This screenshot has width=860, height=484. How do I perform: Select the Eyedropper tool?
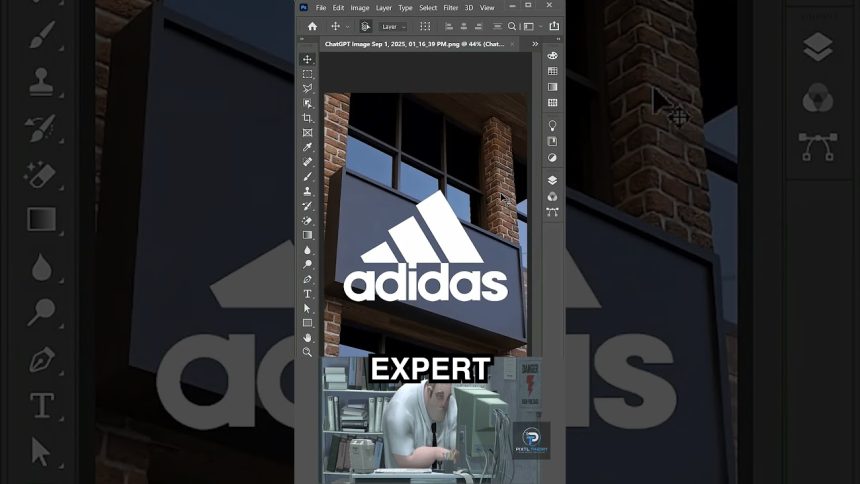[307, 147]
